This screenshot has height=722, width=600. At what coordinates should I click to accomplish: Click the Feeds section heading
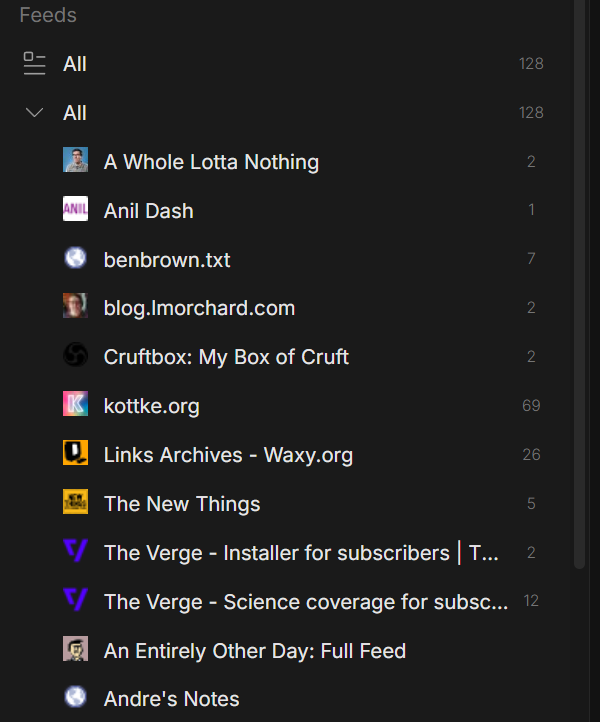tap(48, 15)
